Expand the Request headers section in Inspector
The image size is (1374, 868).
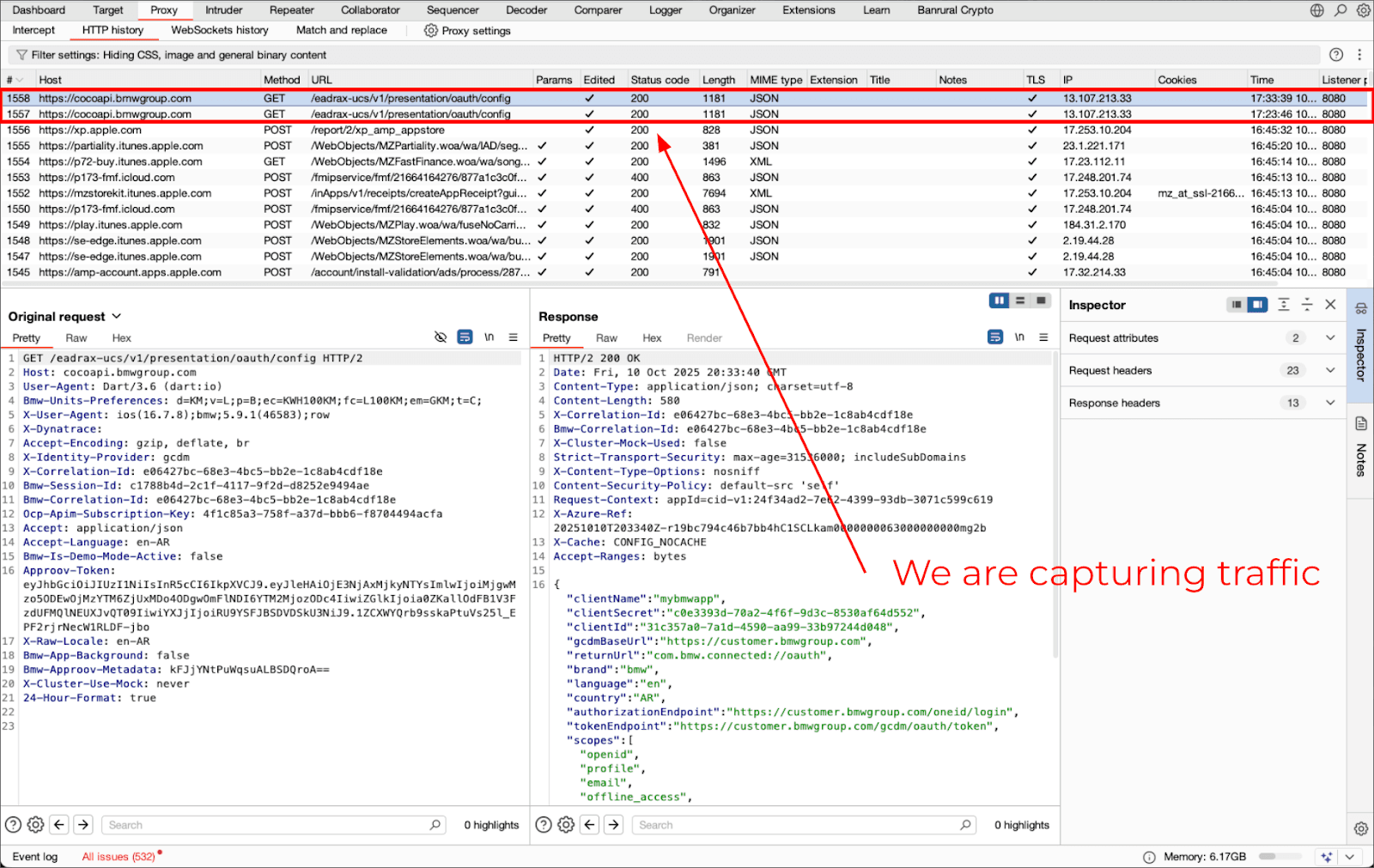1329,370
